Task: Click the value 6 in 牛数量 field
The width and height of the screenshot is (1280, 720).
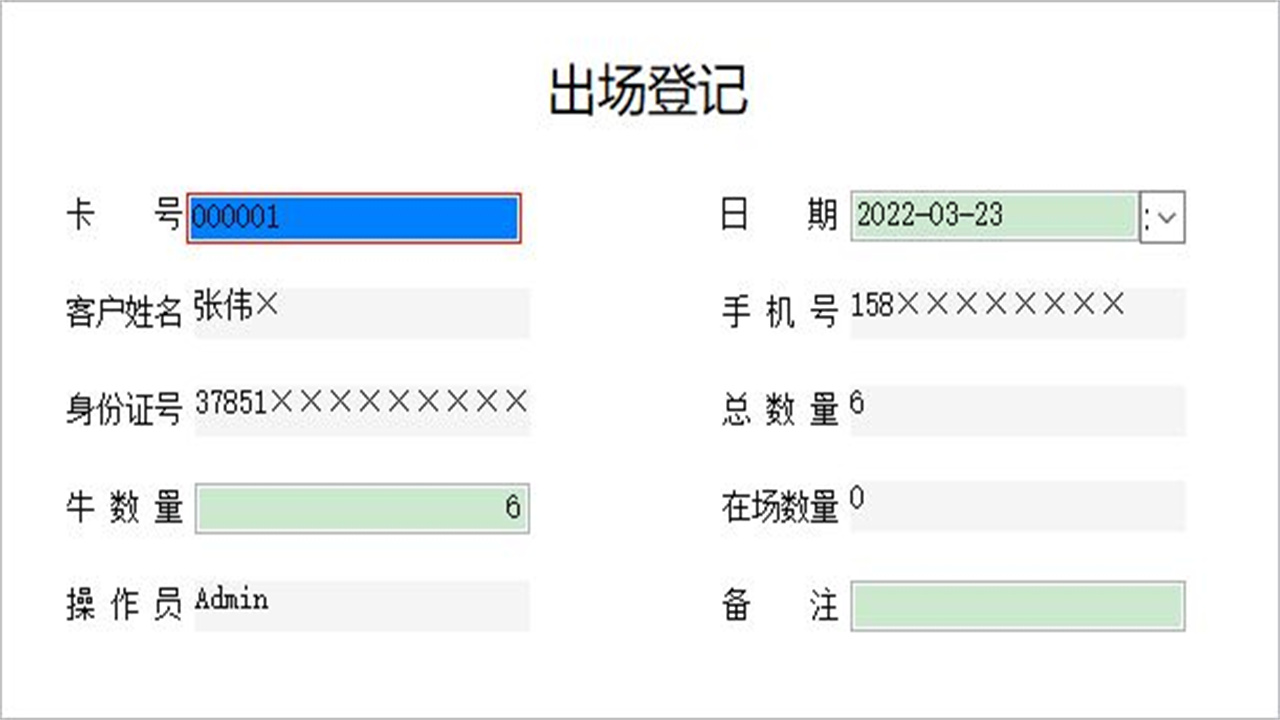Action: [518, 508]
